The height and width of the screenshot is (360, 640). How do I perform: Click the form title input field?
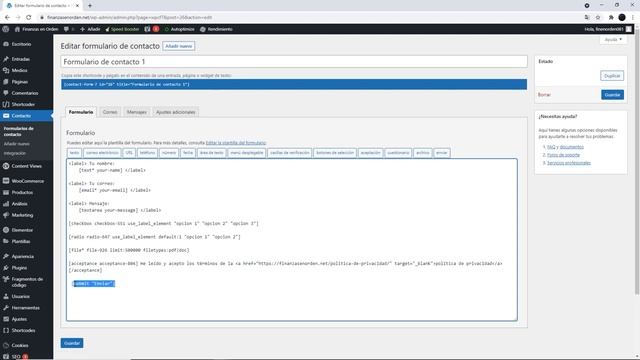294,62
